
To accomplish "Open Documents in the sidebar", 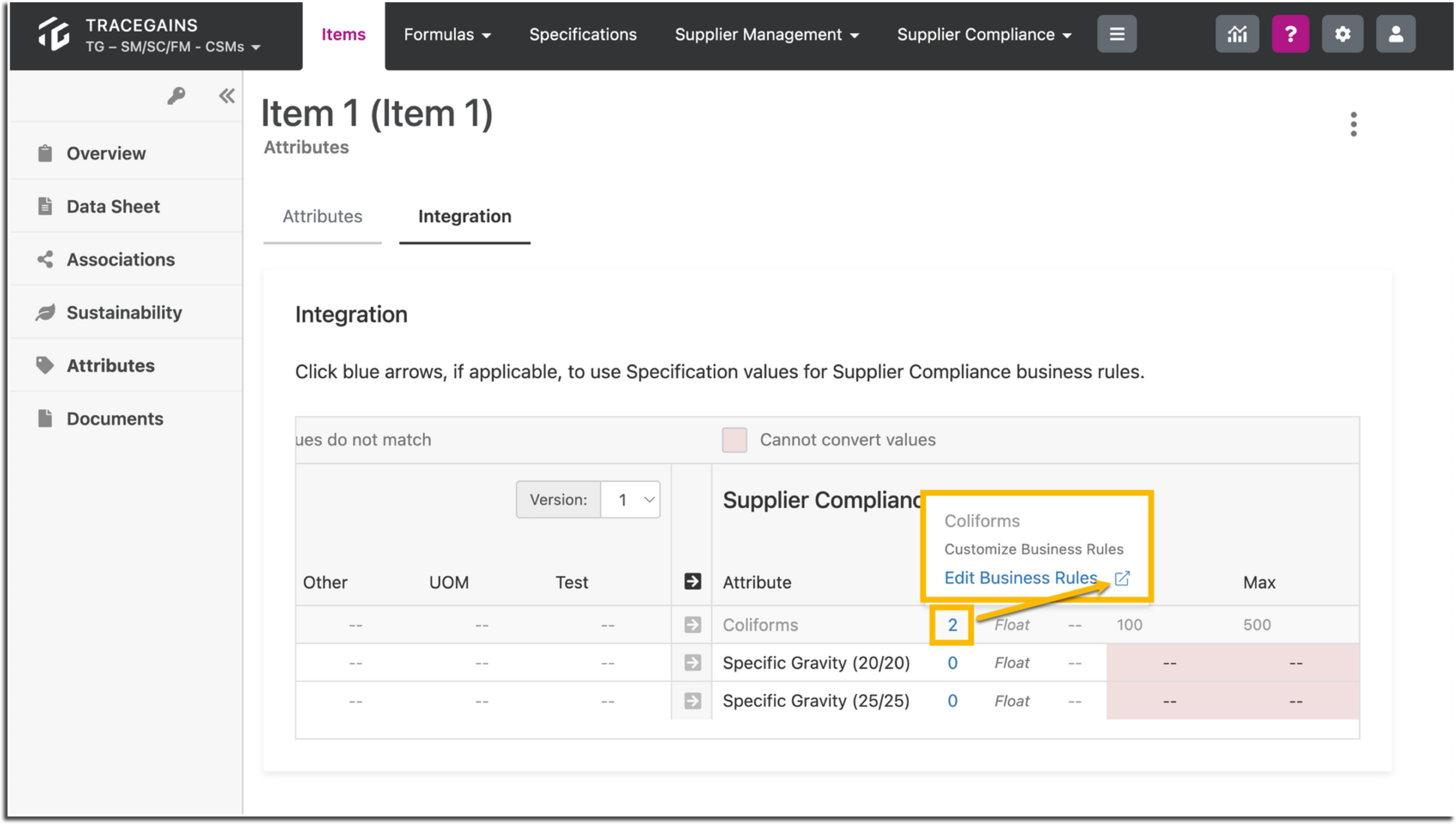I will [115, 419].
